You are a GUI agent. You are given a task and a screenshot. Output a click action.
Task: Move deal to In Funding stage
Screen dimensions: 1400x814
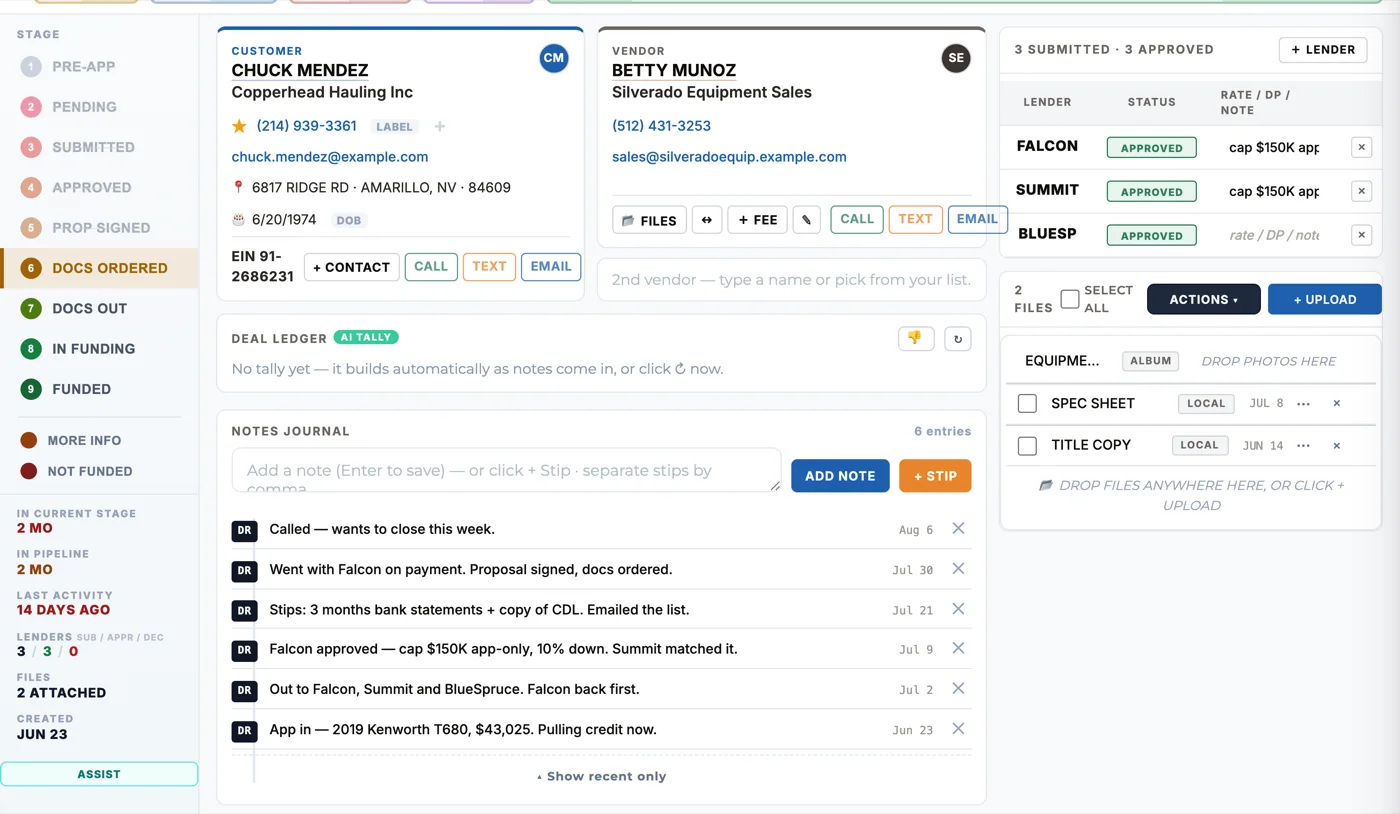[99, 349]
